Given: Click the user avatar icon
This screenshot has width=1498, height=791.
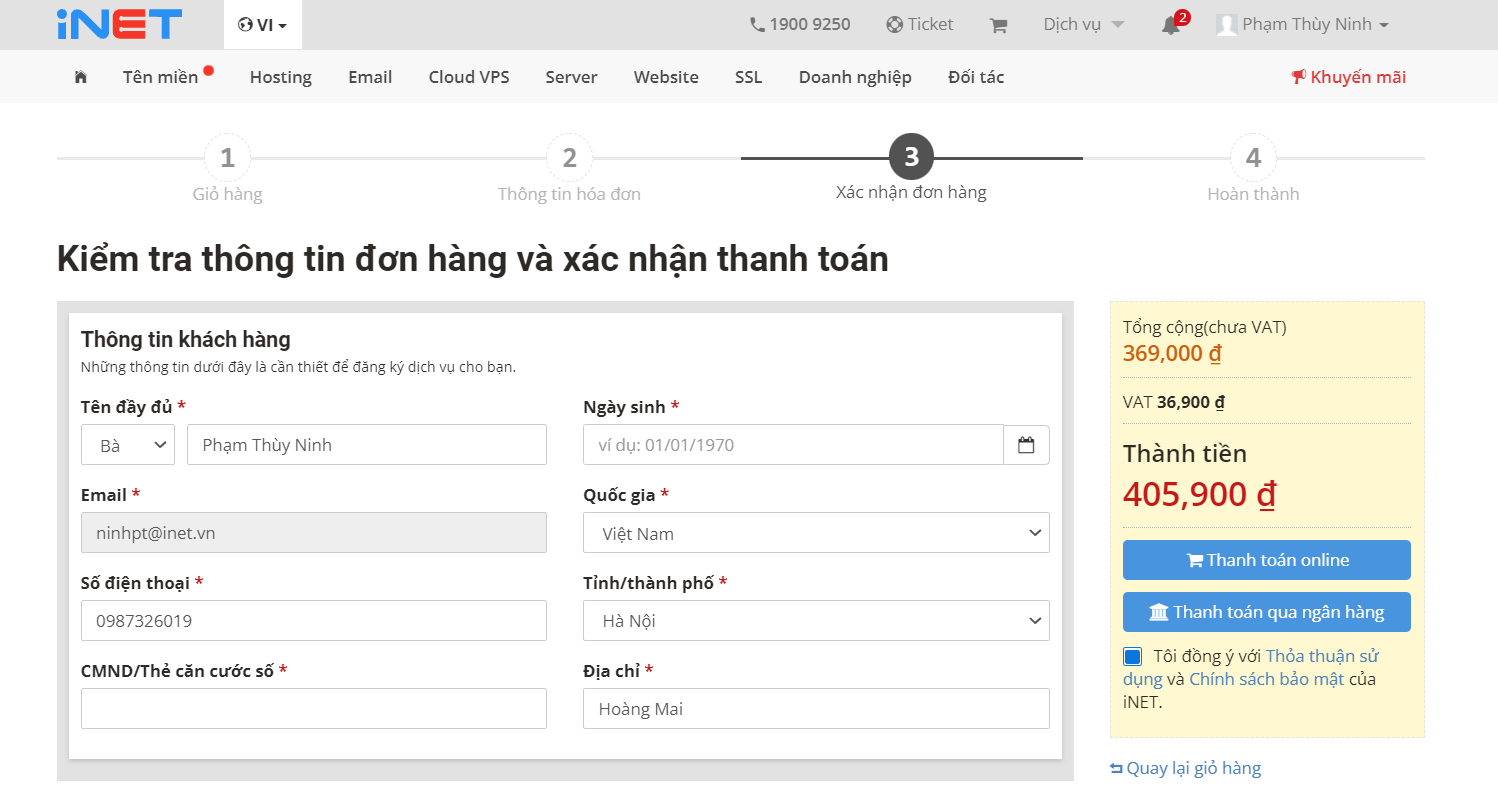Looking at the screenshot, I should pos(1228,24).
